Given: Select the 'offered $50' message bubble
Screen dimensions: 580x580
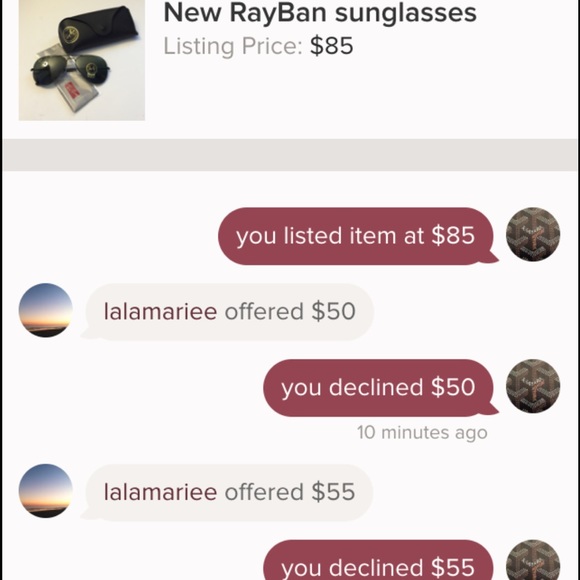Looking at the screenshot, I should pyautogui.click(x=228, y=312).
